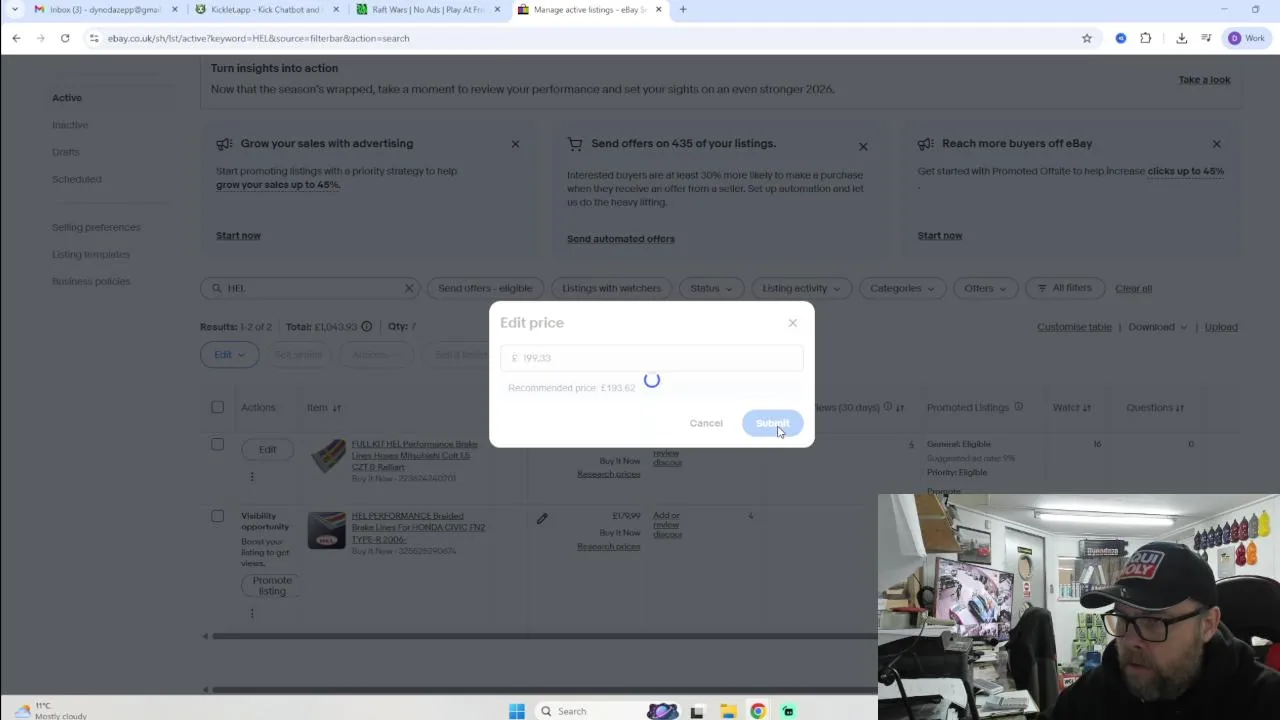Expand the Download dropdown
Viewport: 1280px width, 720px height.
[1157, 327]
